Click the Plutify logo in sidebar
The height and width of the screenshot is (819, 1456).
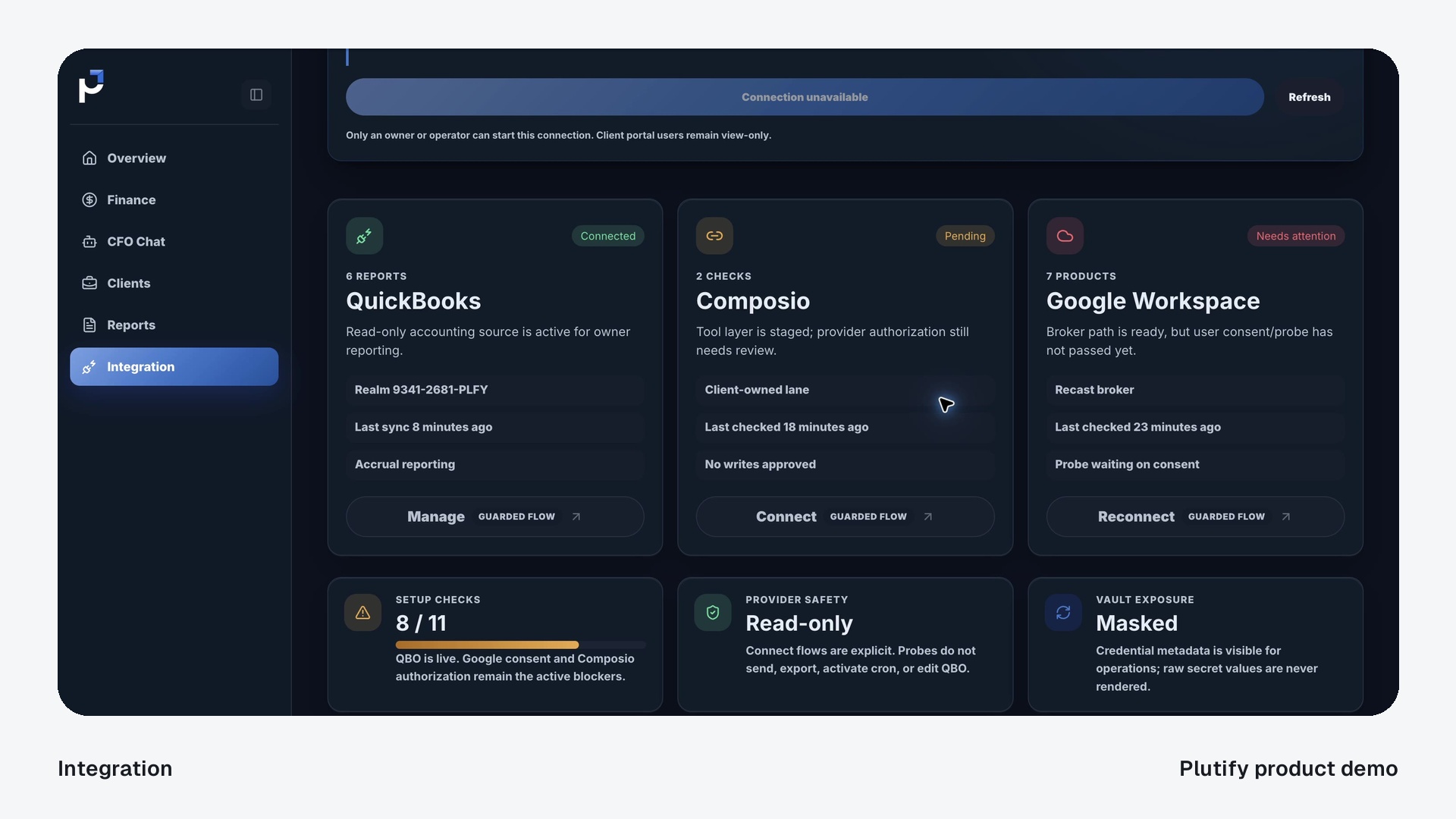(x=91, y=86)
